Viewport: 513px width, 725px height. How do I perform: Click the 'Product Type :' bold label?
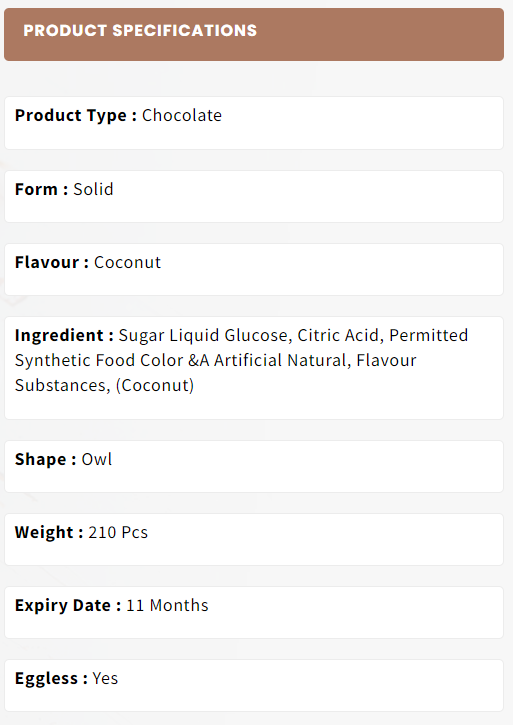coord(76,116)
